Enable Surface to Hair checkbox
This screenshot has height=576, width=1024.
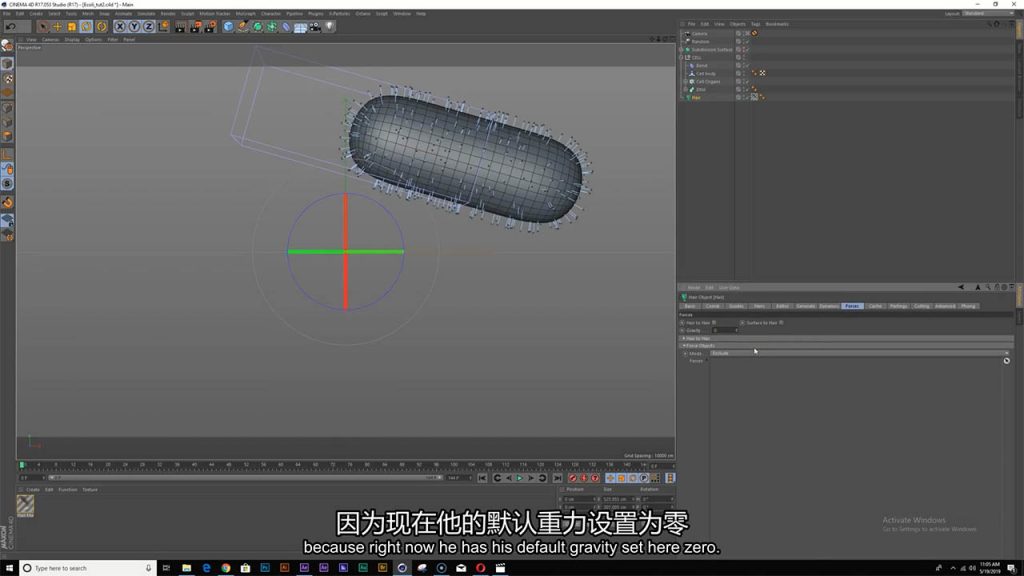(x=781, y=323)
